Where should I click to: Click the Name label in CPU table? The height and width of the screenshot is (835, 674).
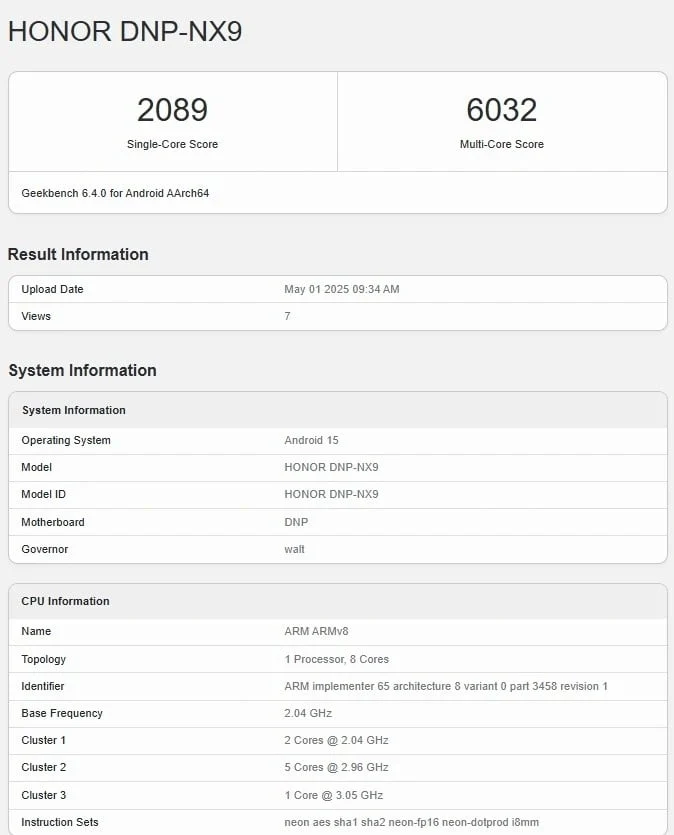click(36, 632)
